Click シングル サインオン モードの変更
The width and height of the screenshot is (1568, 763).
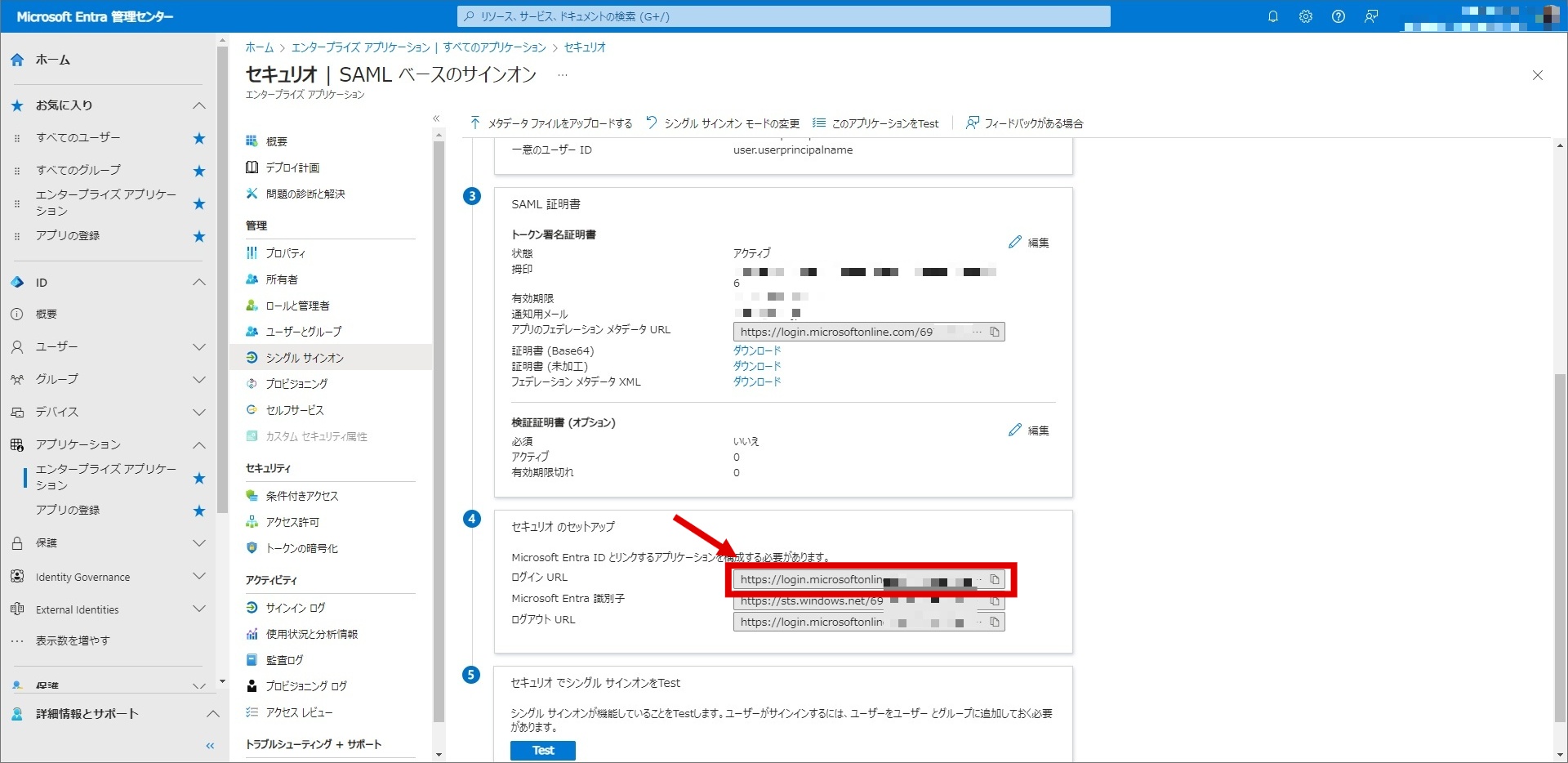pos(723,123)
